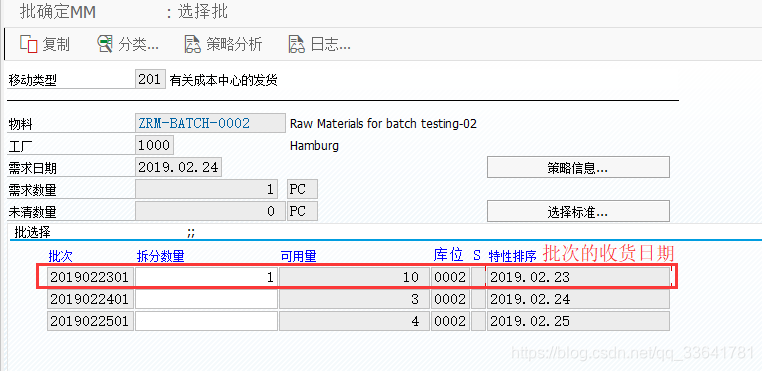This screenshot has width=762, height=371.
Task: Click the 移动类型 label
Action: [x=33, y=81]
